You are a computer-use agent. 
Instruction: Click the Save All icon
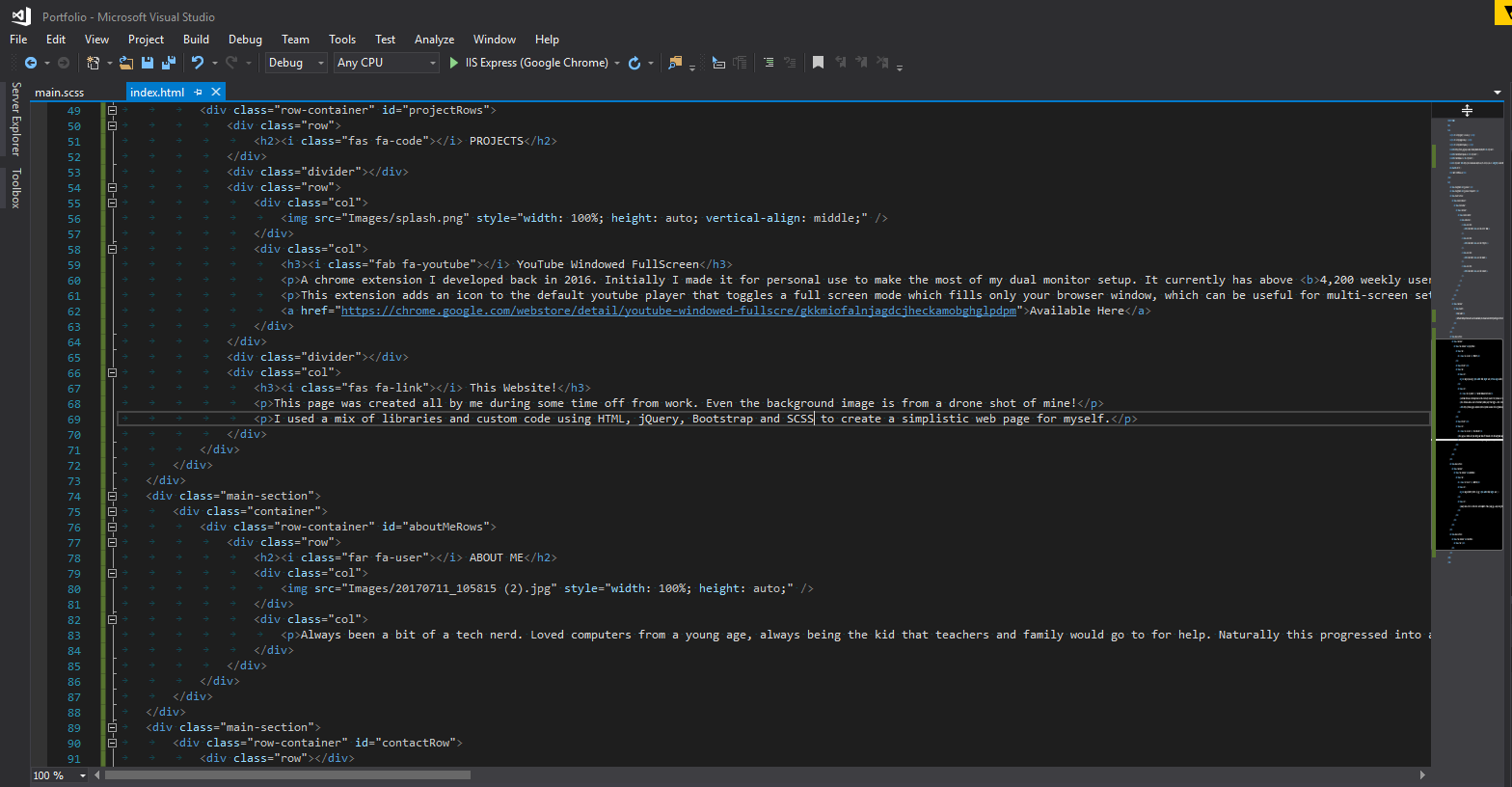[169, 63]
